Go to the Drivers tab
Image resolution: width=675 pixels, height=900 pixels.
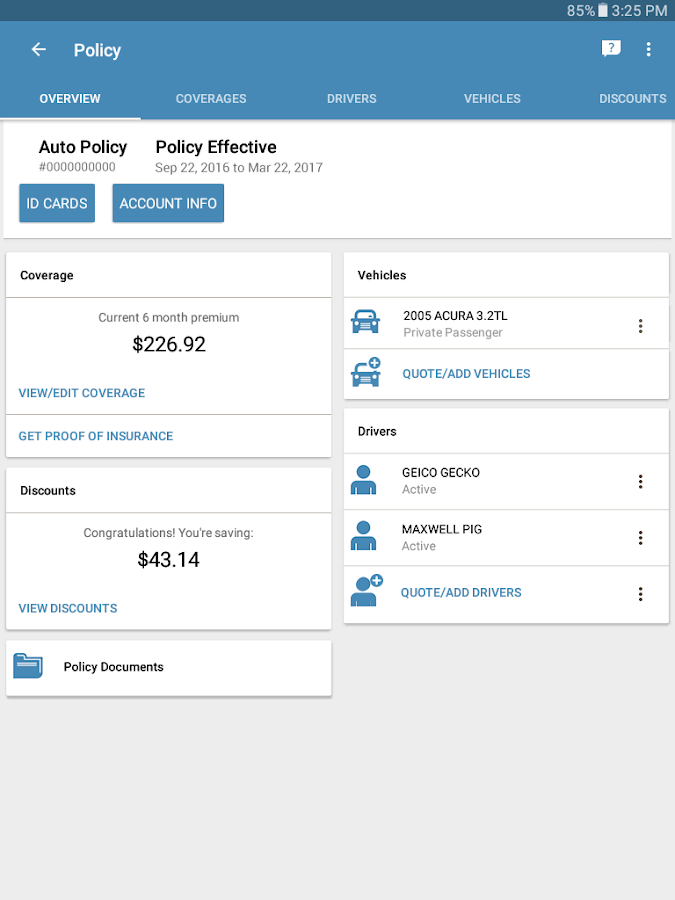pos(352,99)
